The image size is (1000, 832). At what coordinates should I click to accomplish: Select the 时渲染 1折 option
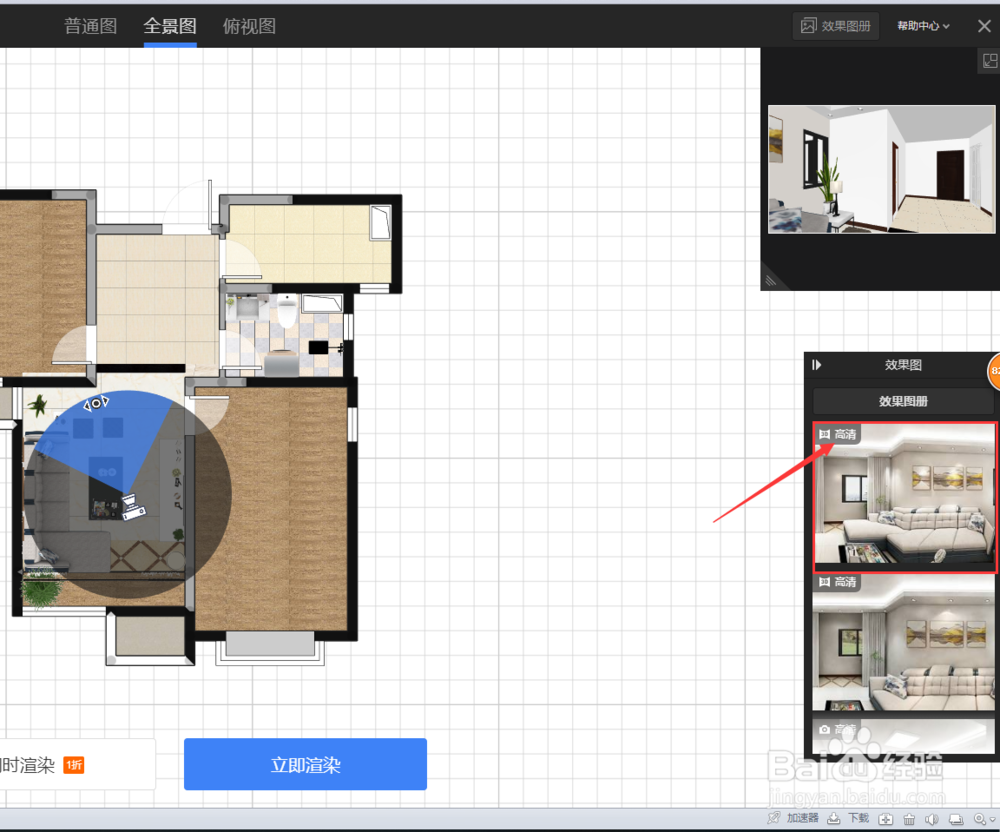point(77,764)
